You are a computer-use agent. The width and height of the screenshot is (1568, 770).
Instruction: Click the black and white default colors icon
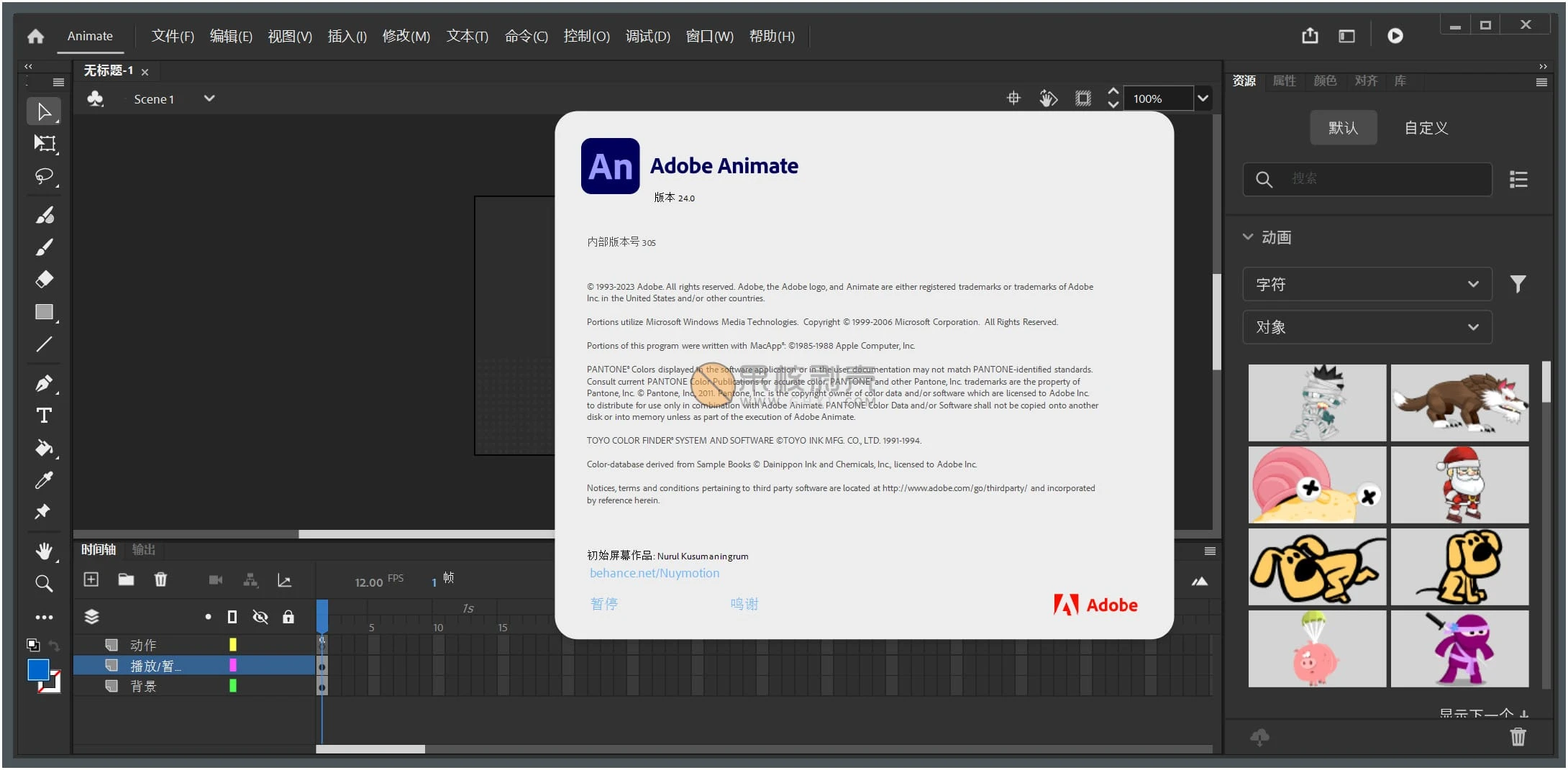pos(33,645)
